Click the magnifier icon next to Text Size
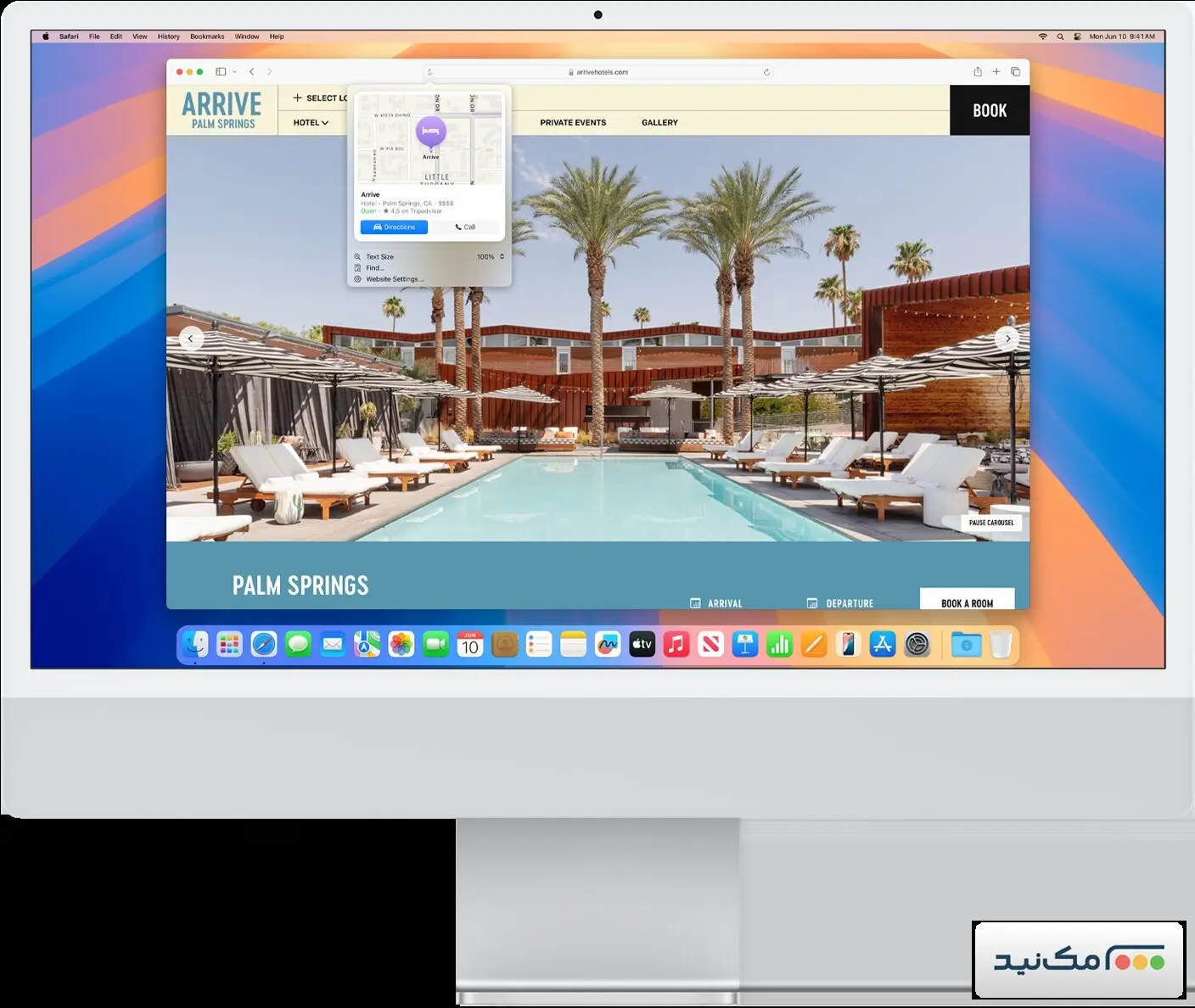1195x1008 pixels. 358,256
